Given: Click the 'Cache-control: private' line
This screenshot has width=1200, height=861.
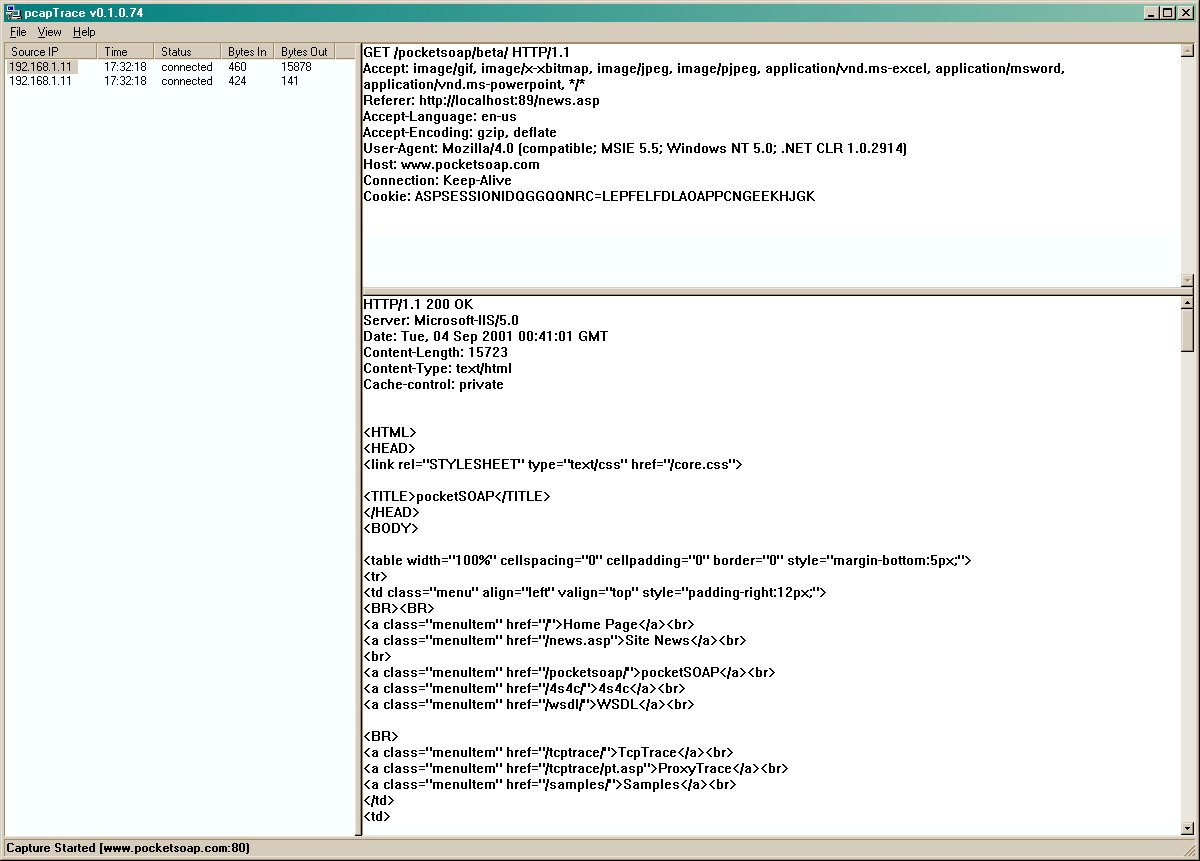Looking at the screenshot, I should coord(433,384).
